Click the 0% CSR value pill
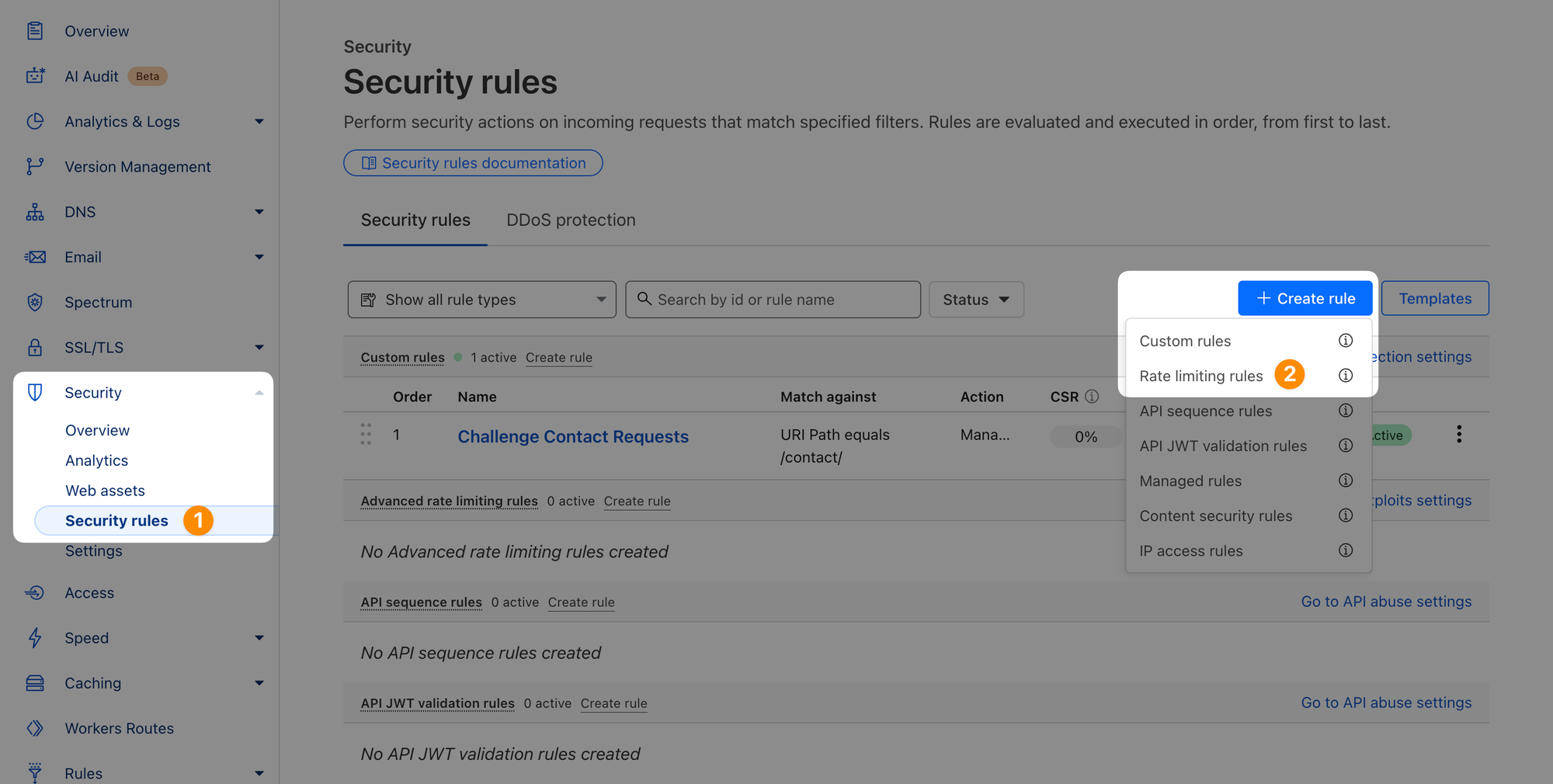 coord(1086,436)
